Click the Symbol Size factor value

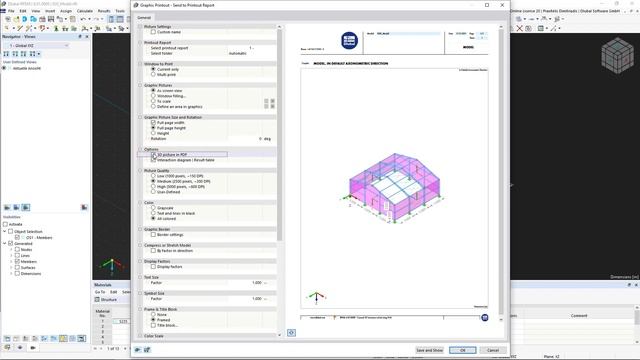coord(251,299)
